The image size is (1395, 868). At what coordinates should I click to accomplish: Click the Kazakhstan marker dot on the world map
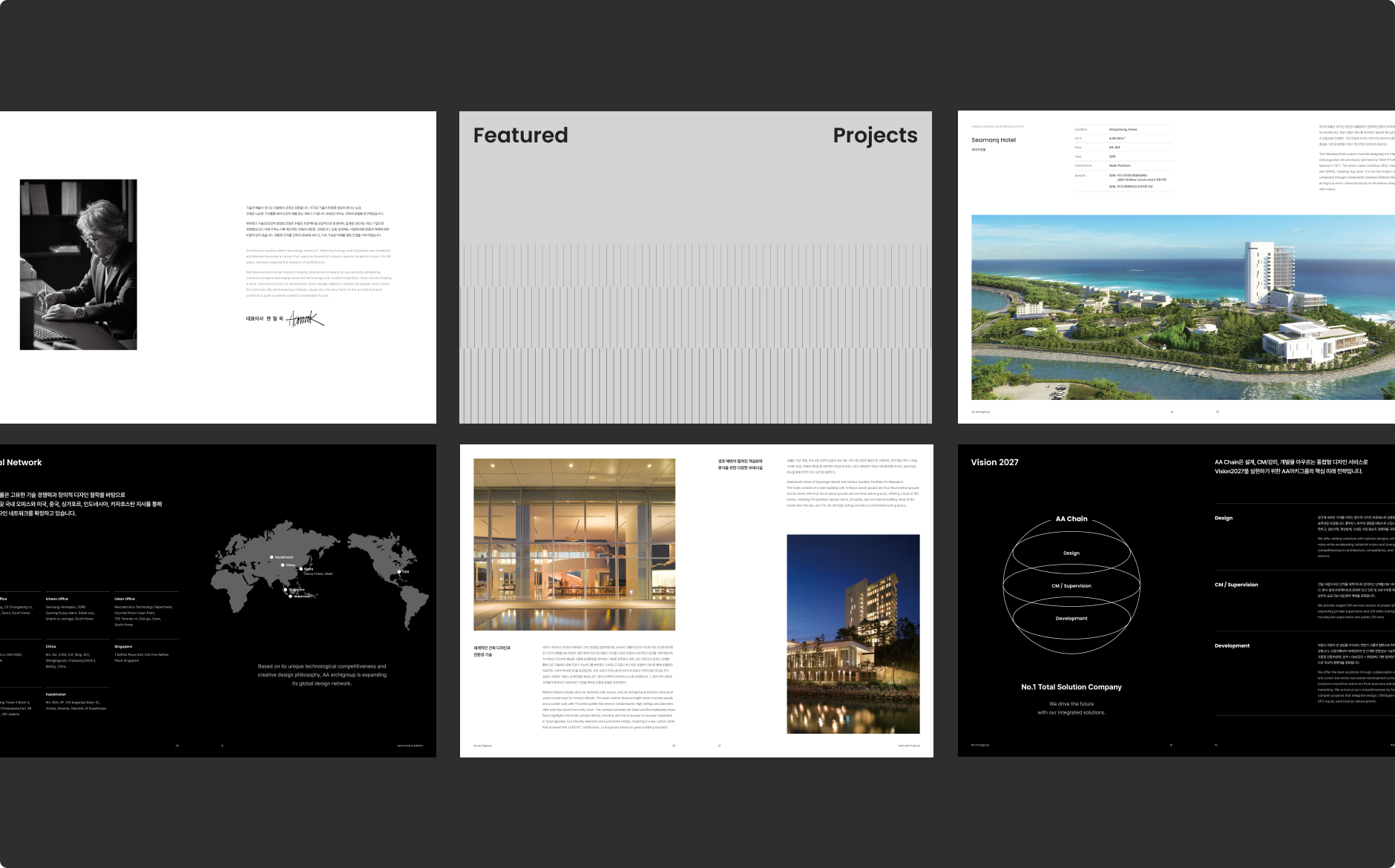coord(272,557)
